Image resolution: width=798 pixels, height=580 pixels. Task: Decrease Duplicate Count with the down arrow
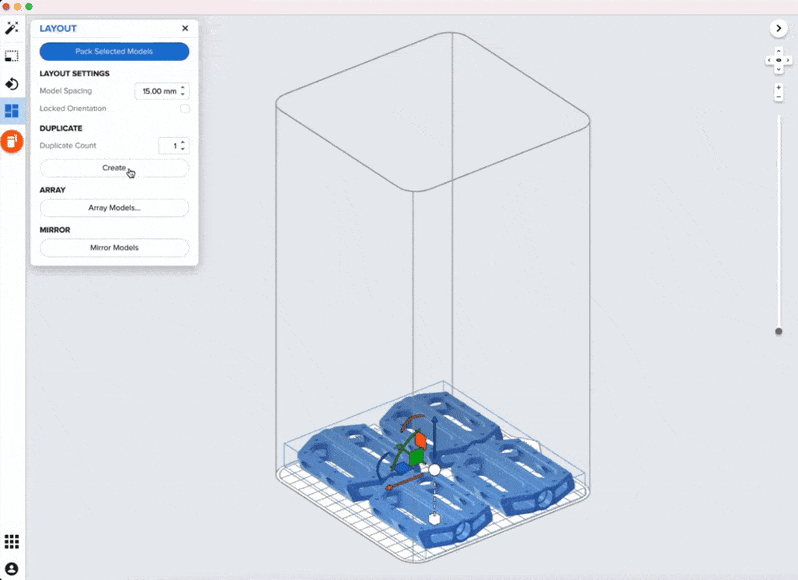point(183,149)
